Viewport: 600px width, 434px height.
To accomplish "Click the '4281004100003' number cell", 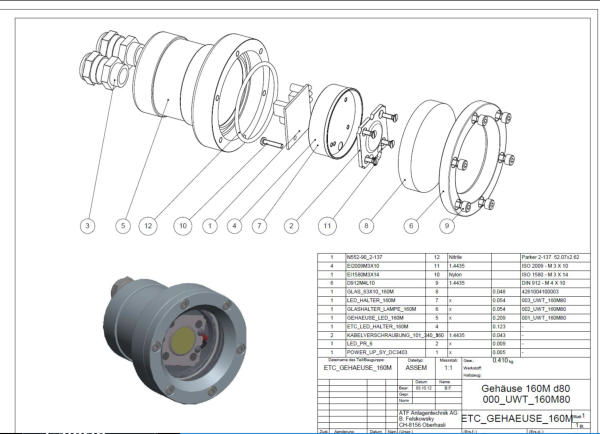I will (x=555, y=292).
